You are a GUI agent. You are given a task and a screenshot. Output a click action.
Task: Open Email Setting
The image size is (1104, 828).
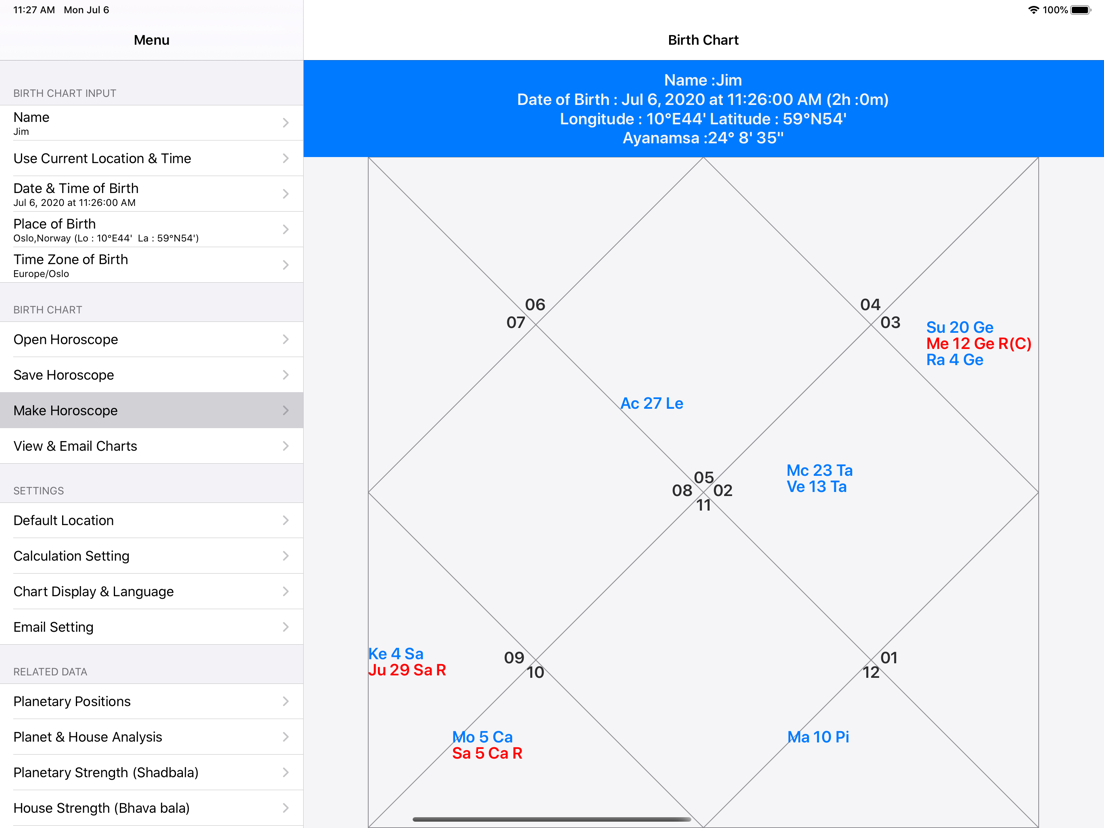(x=151, y=627)
